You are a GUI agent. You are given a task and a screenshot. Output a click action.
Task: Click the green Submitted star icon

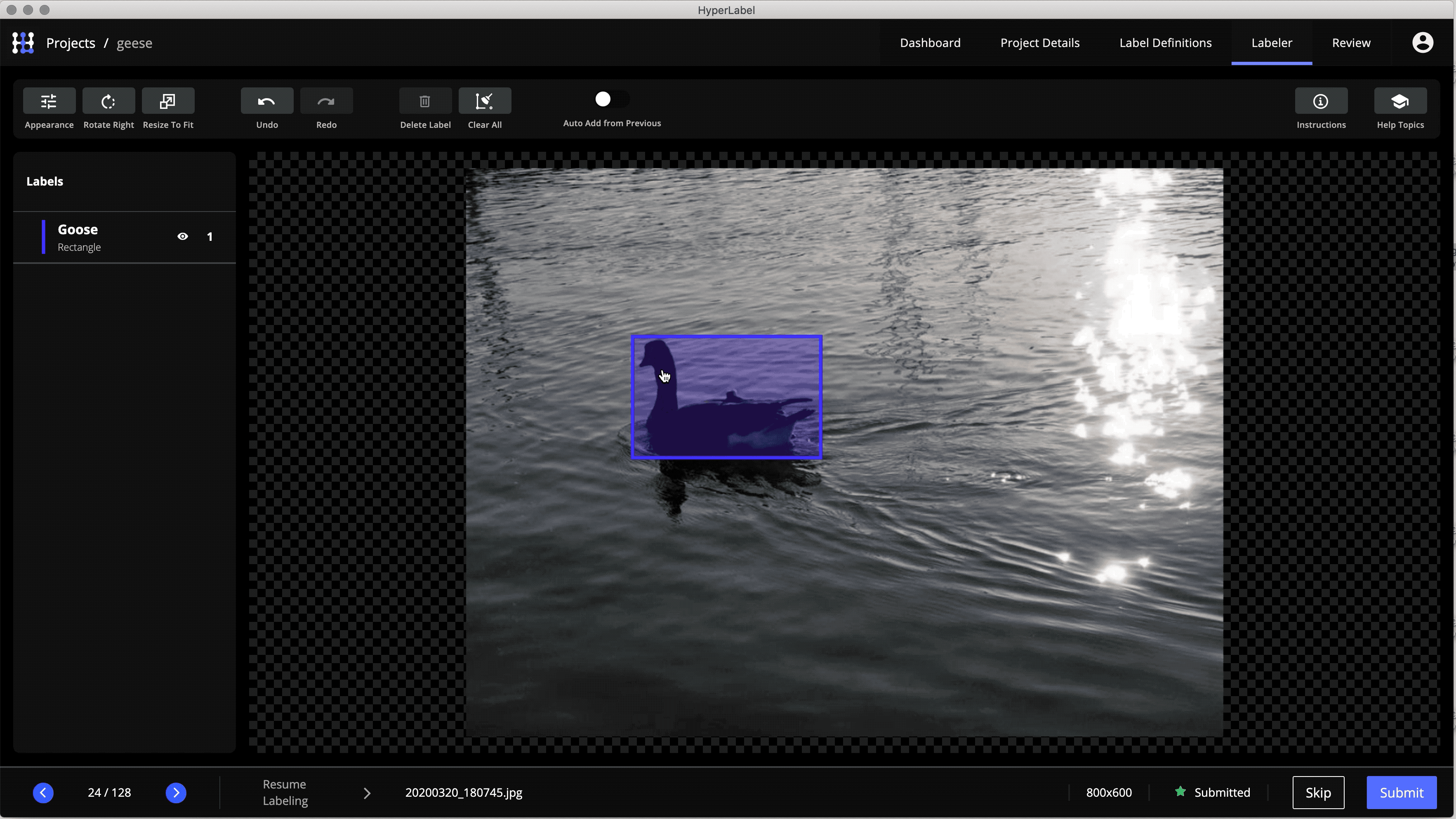(1180, 791)
